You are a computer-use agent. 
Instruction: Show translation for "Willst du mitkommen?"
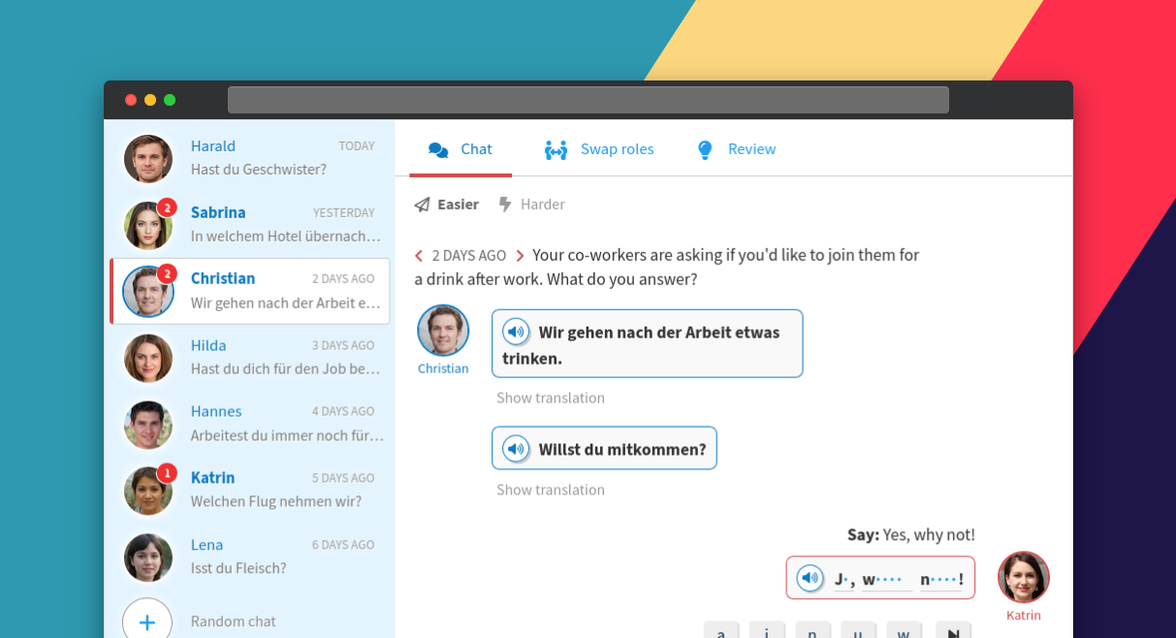[551, 490]
